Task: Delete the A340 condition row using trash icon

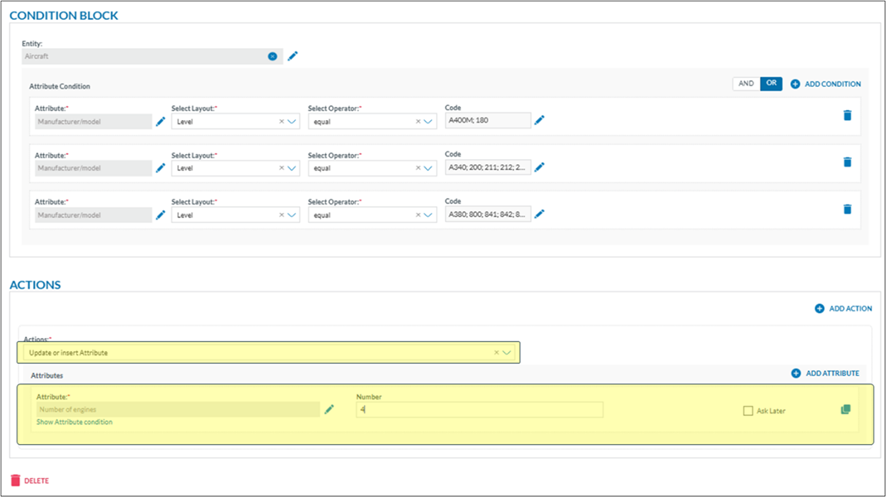Action: pyautogui.click(x=847, y=162)
